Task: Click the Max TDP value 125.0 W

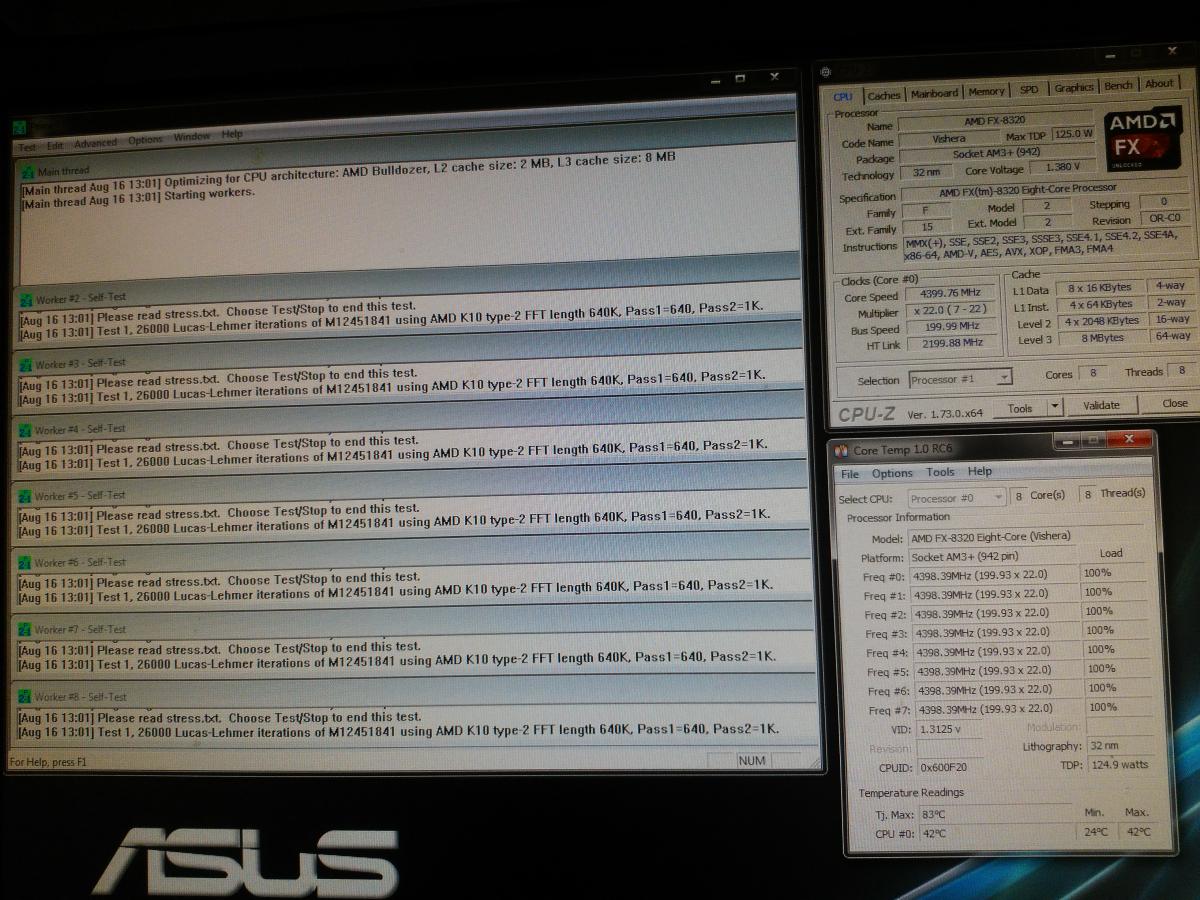Action: (x=1073, y=134)
